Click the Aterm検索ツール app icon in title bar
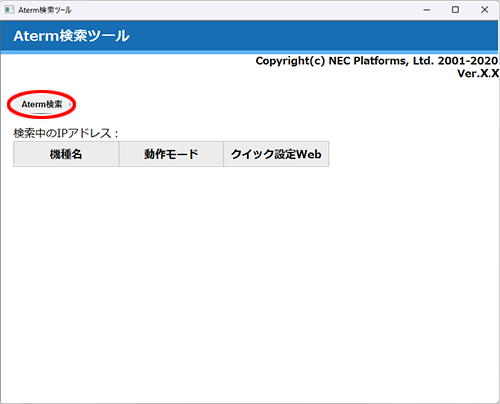 click(x=9, y=10)
